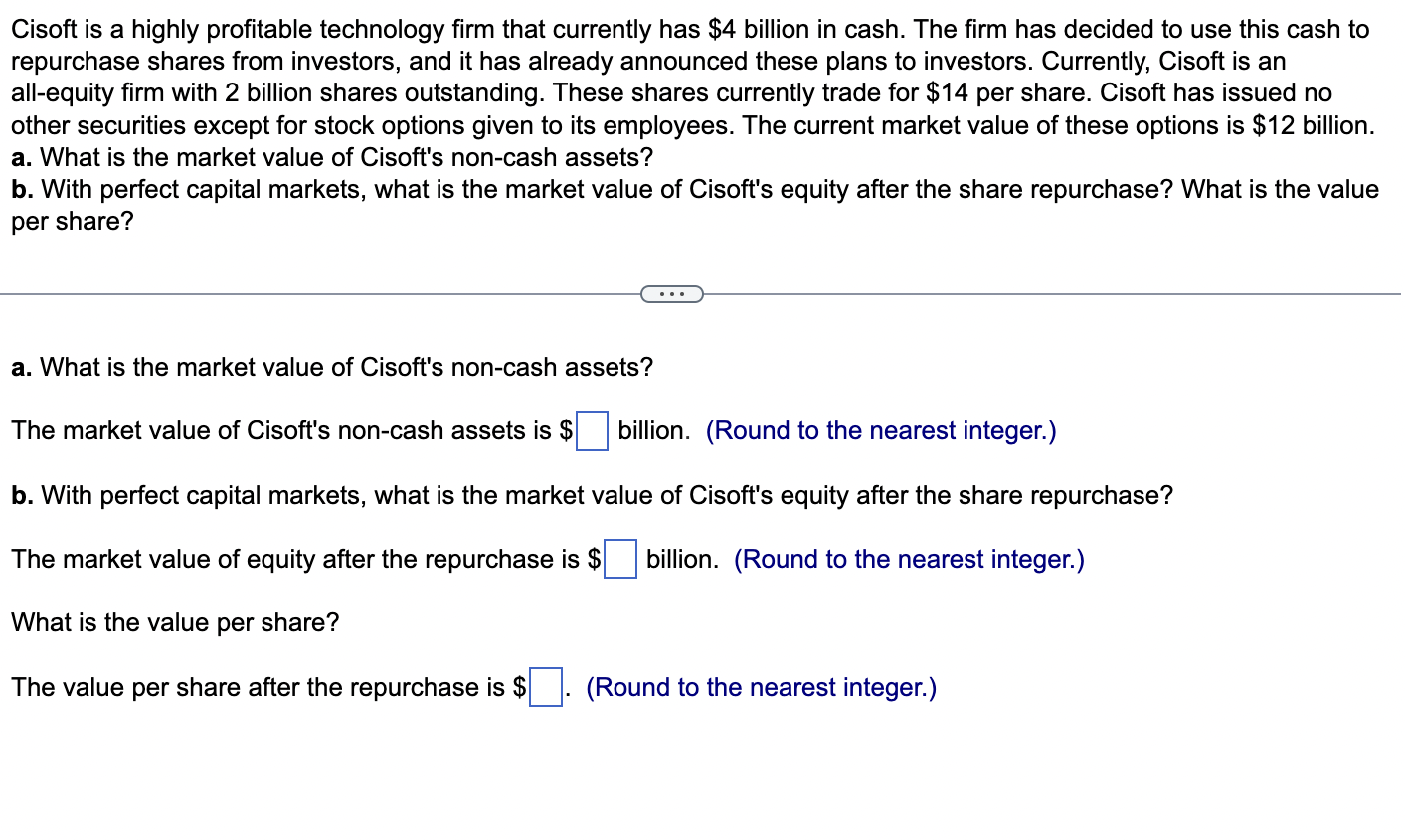Click the value per share answer box
Image resolution: width=1405 pixels, height=840 pixels.
click(544, 689)
